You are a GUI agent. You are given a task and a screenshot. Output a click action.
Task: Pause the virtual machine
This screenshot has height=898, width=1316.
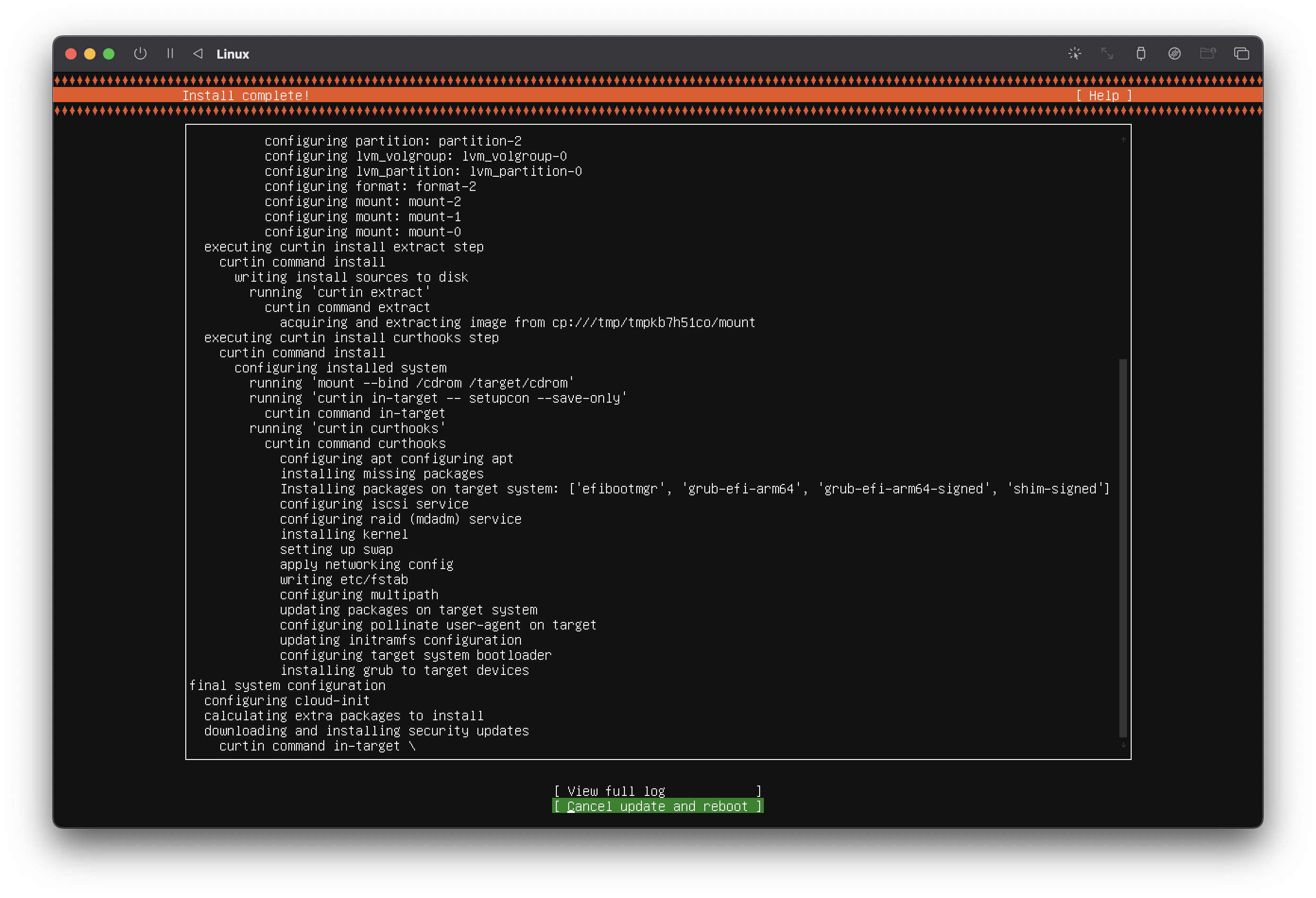click(x=170, y=54)
